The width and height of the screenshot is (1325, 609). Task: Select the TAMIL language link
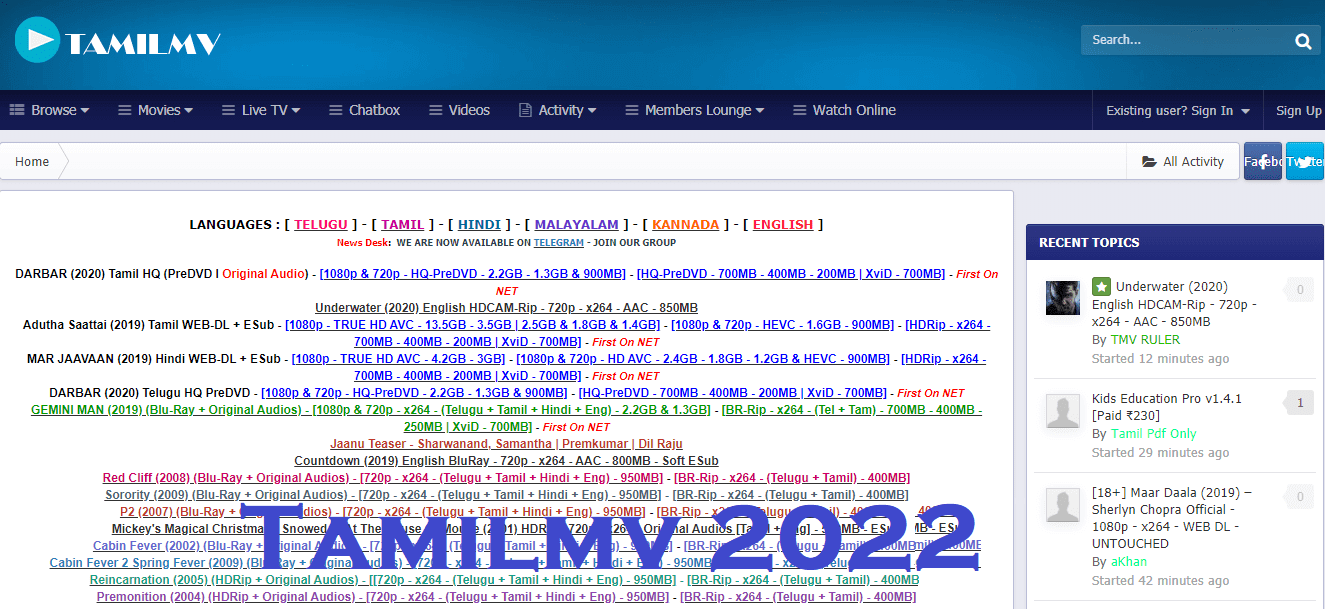[x=403, y=224]
